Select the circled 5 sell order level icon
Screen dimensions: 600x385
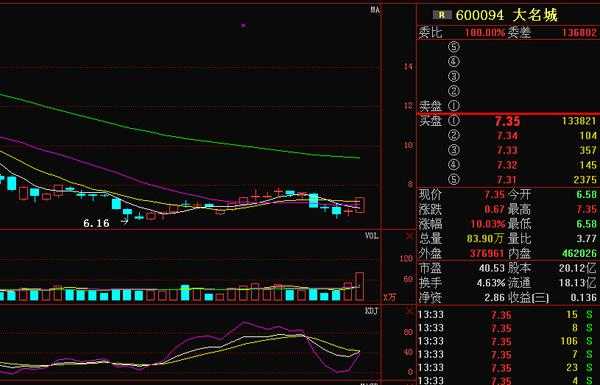click(x=453, y=47)
